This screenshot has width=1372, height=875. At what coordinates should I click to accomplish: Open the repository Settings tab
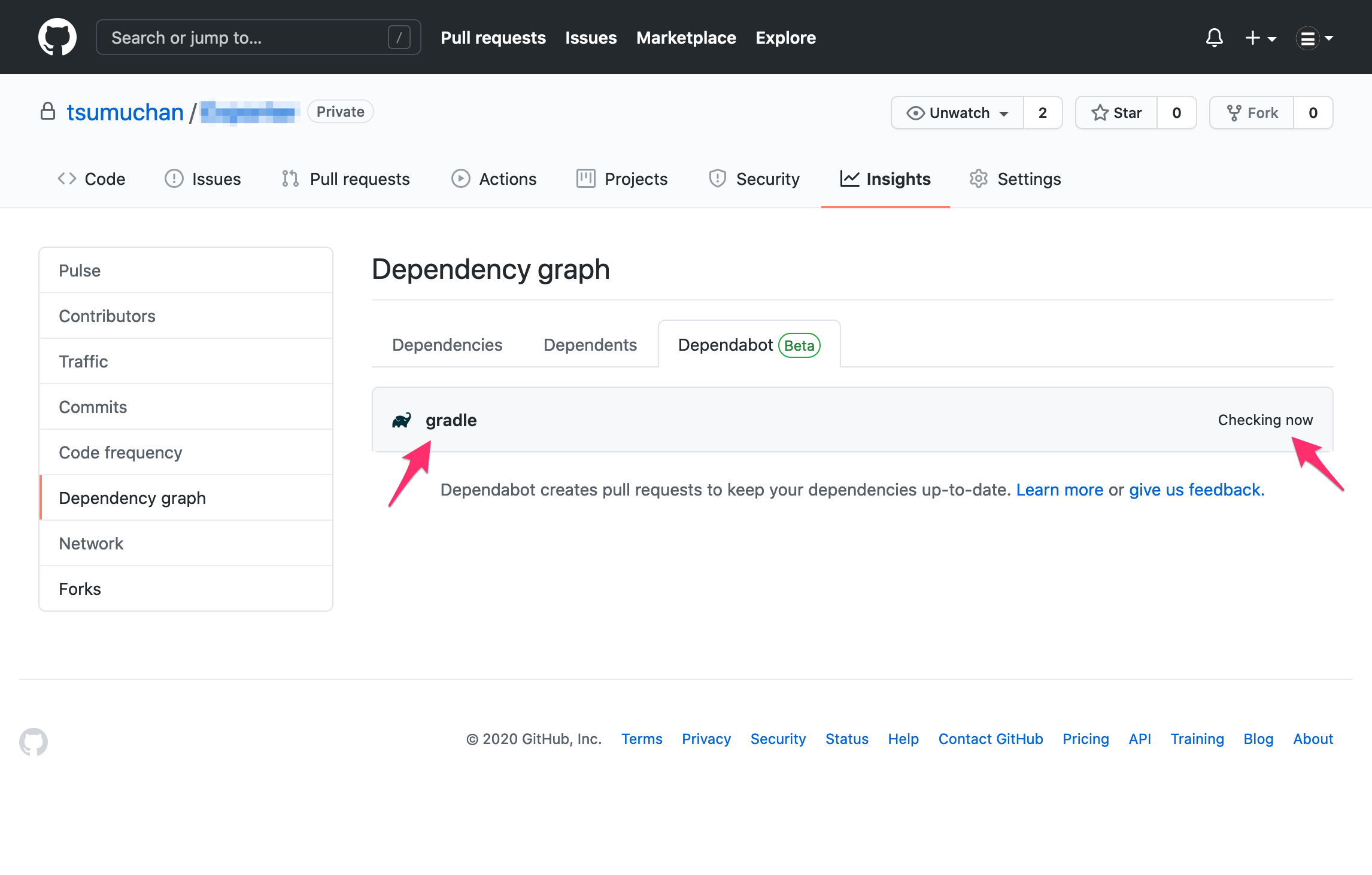click(1015, 178)
